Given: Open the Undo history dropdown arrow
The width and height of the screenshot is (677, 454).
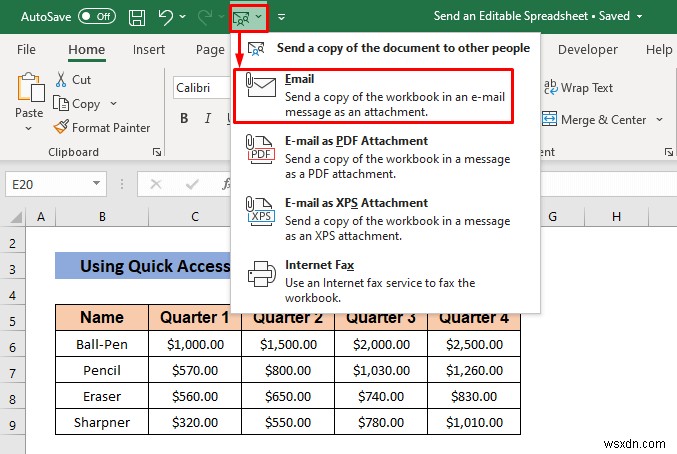Looking at the screenshot, I should 183,17.
